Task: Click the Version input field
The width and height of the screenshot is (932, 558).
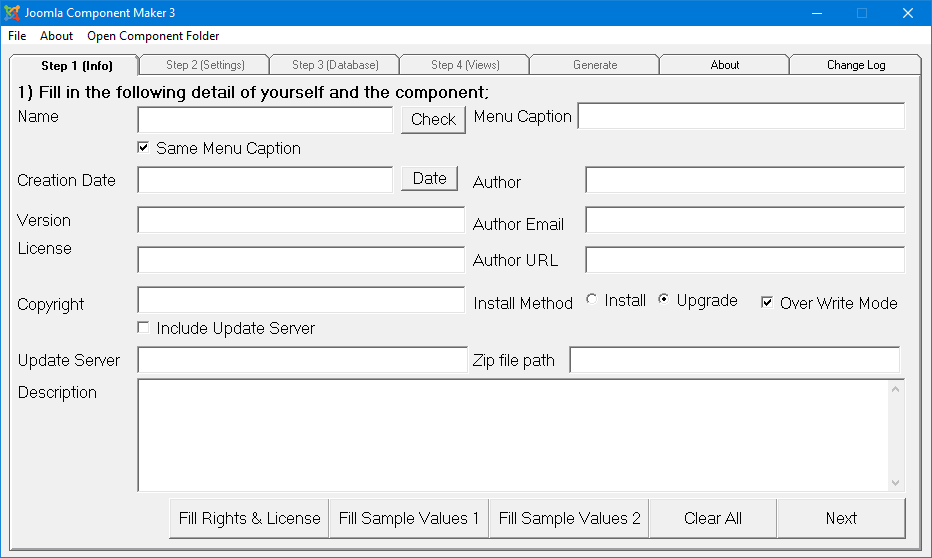Action: 301,220
